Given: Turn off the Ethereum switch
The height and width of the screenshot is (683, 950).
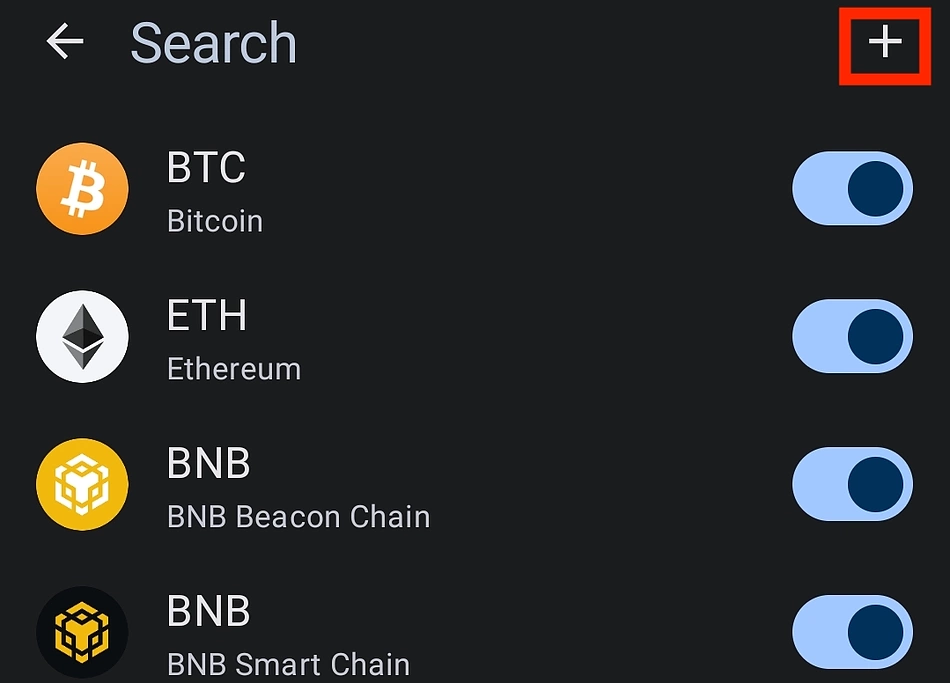Looking at the screenshot, I should [x=852, y=336].
